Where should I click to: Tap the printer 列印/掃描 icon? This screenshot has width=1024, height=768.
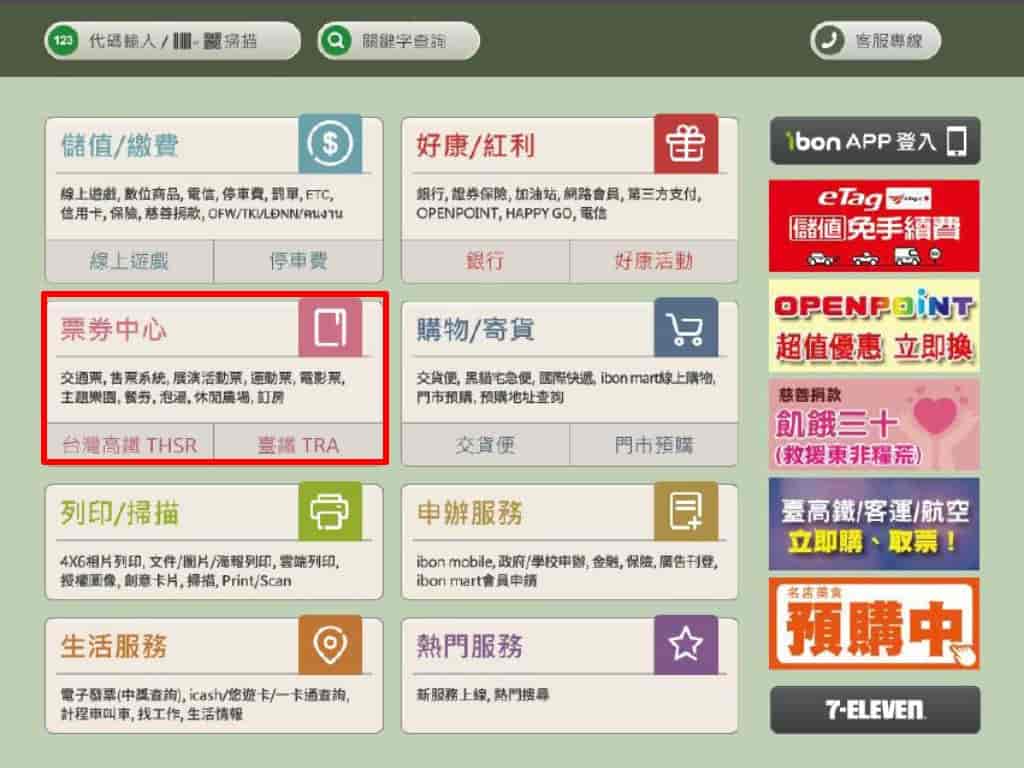click(x=330, y=511)
